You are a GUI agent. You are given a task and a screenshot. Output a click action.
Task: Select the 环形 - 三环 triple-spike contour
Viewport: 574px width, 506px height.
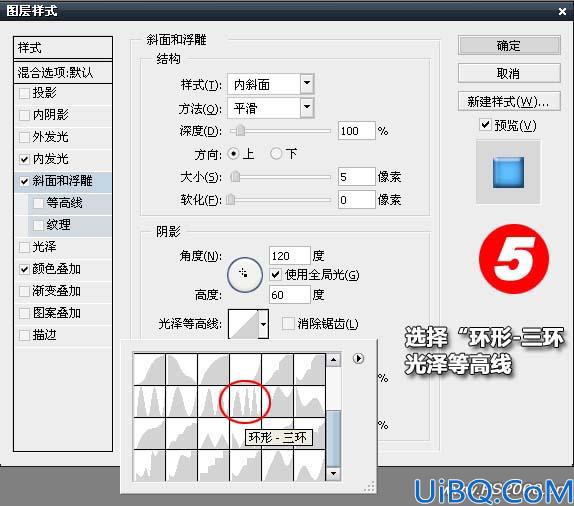[x=245, y=401]
